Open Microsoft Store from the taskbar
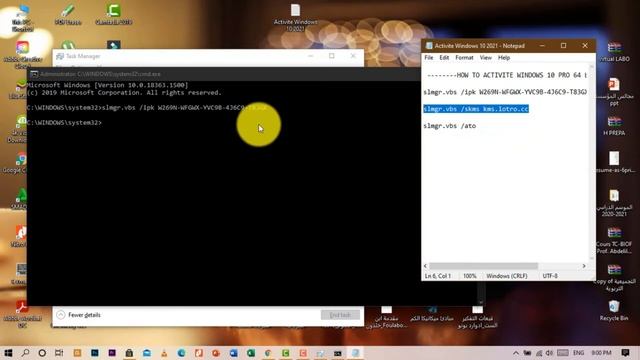Viewport: 640px width, 360px height. pos(129,353)
